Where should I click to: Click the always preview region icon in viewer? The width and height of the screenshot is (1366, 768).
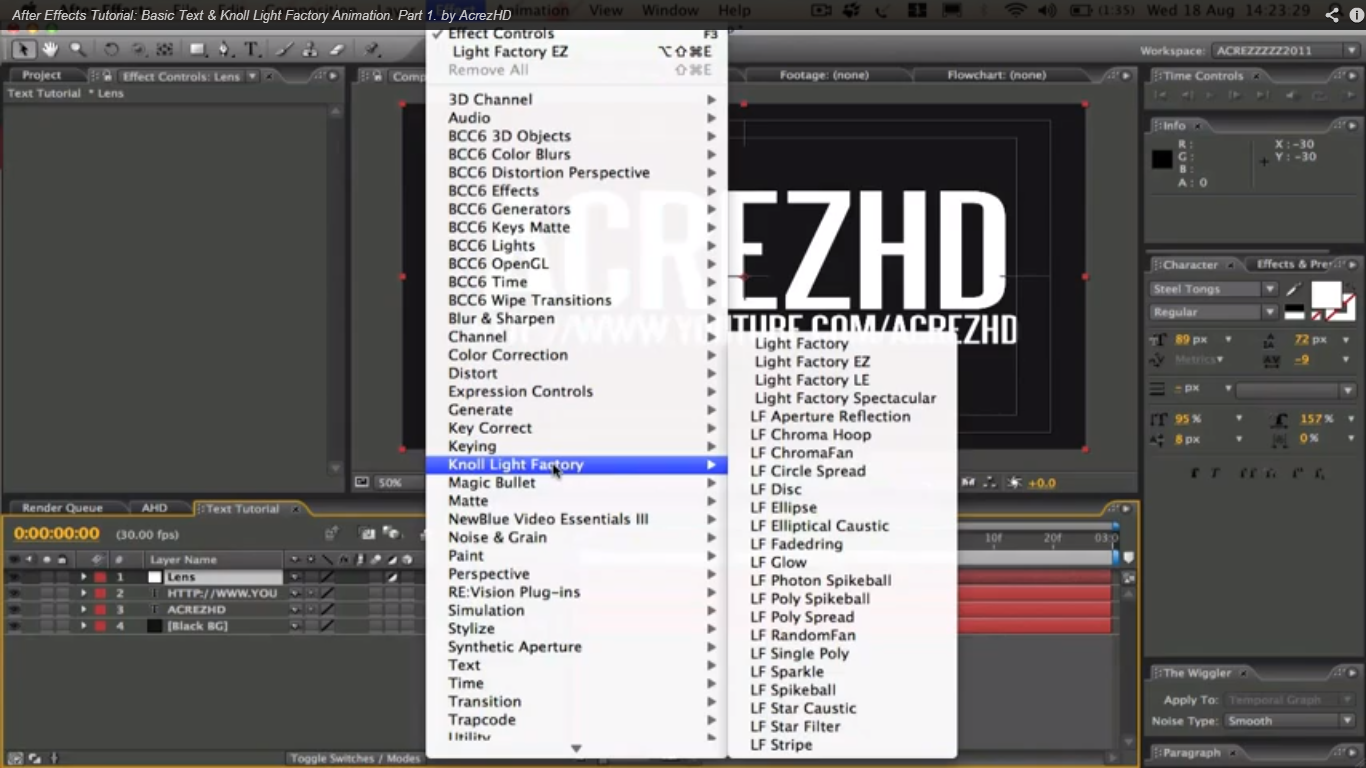[x=362, y=482]
